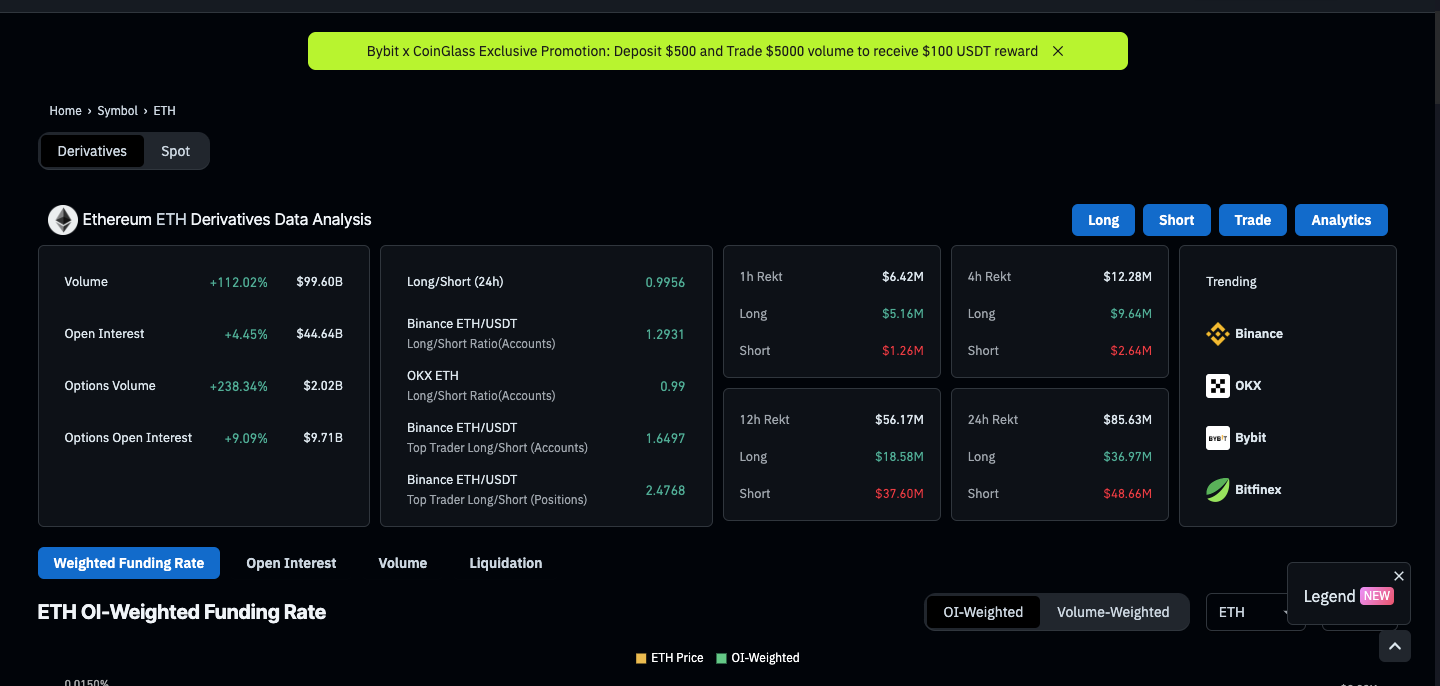
Task: Click 12h Rekt Long value $18.58M
Action: pos(900,457)
